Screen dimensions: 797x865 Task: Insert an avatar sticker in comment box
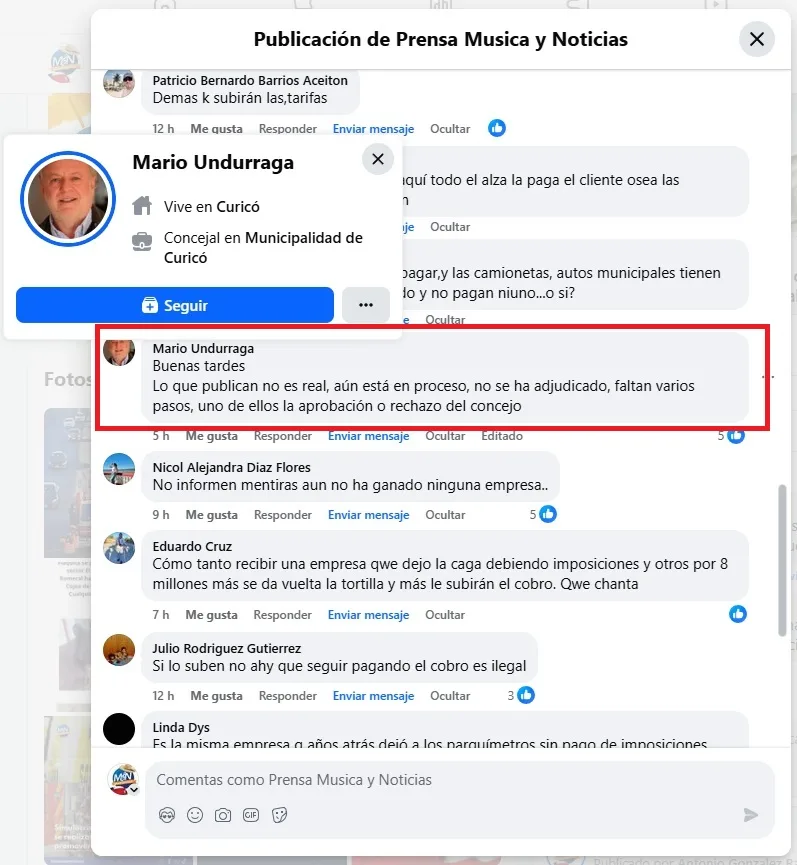coord(167,815)
